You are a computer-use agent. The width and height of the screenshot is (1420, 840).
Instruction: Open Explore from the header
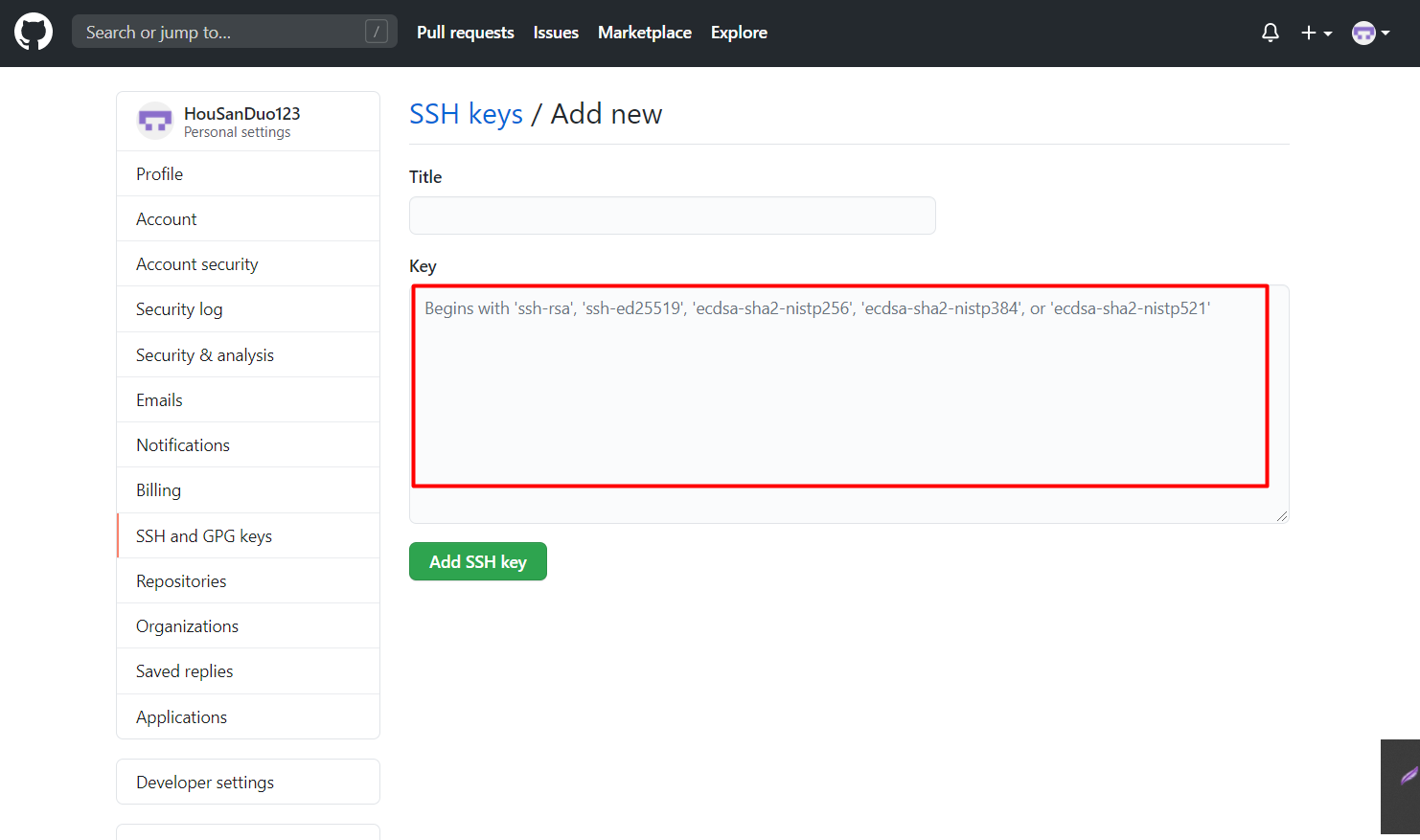coord(739,33)
